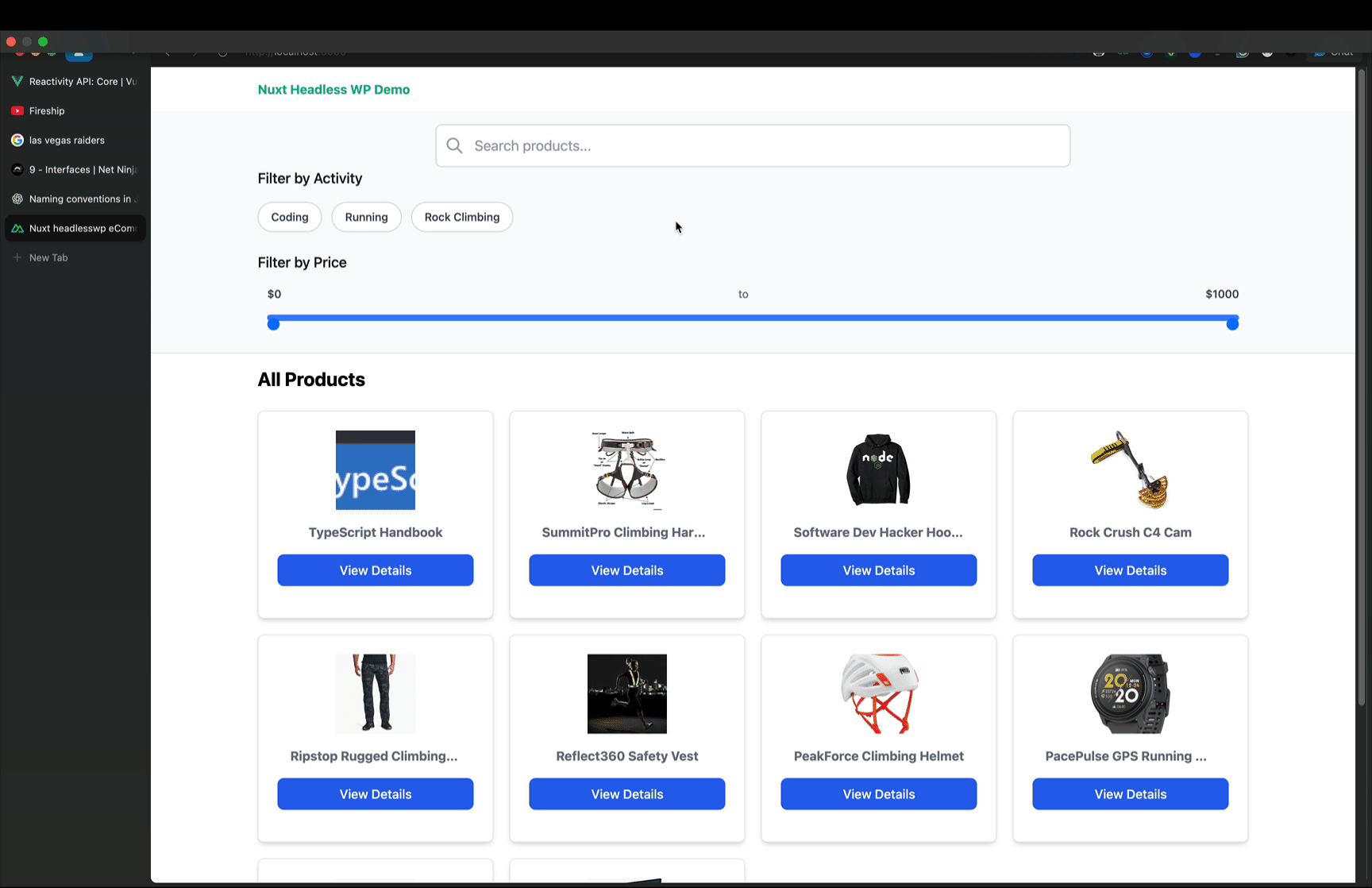The height and width of the screenshot is (888, 1372).
Task: Click the Google icon for las vegas raiders
Action: [17, 140]
